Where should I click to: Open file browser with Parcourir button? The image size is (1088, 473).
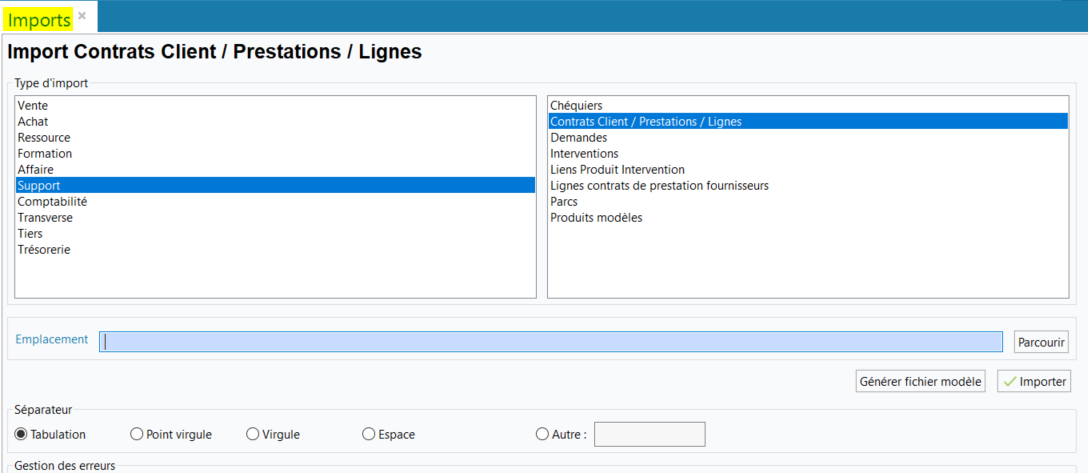1041,341
